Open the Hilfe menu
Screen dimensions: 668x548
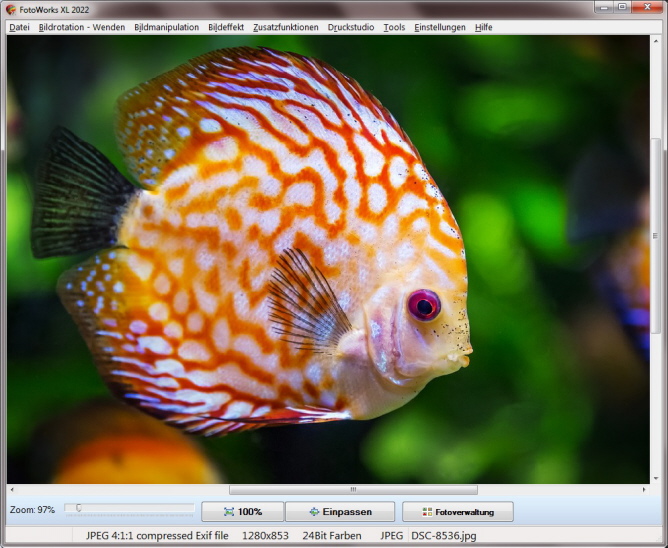coord(484,27)
